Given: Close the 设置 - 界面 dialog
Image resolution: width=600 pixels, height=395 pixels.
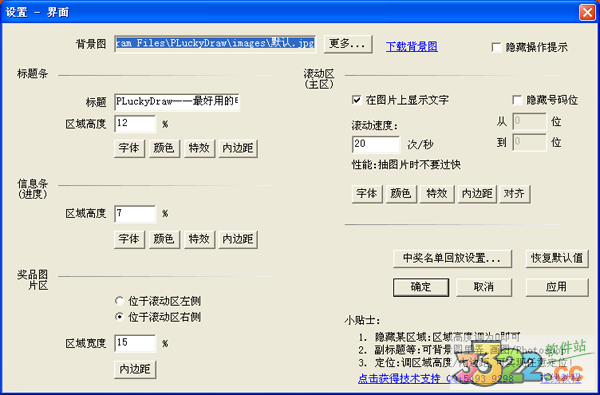Looking at the screenshot, I should (x=587, y=12).
